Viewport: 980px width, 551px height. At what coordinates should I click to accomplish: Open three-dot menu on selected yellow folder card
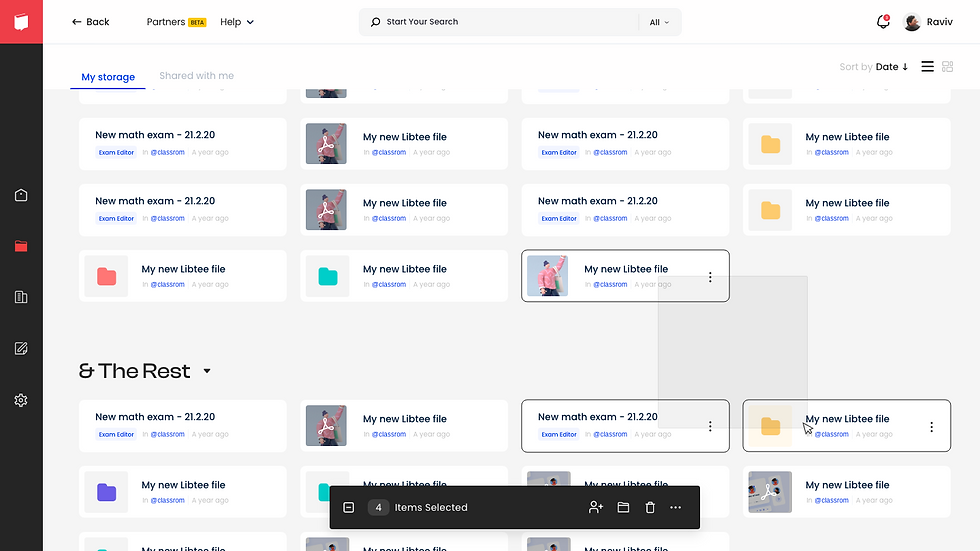[931, 427]
